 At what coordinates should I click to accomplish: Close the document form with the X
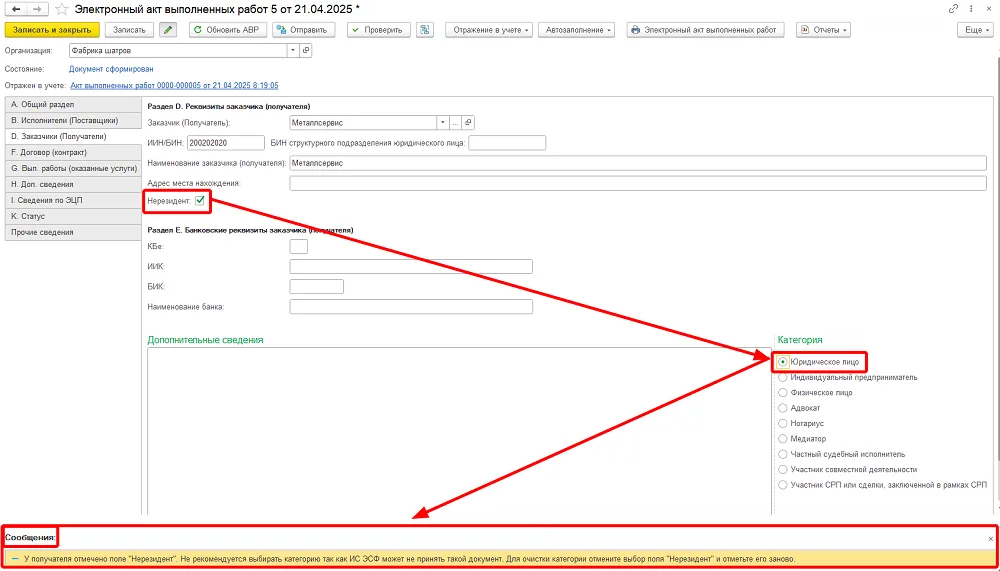(x=987, y=9)
